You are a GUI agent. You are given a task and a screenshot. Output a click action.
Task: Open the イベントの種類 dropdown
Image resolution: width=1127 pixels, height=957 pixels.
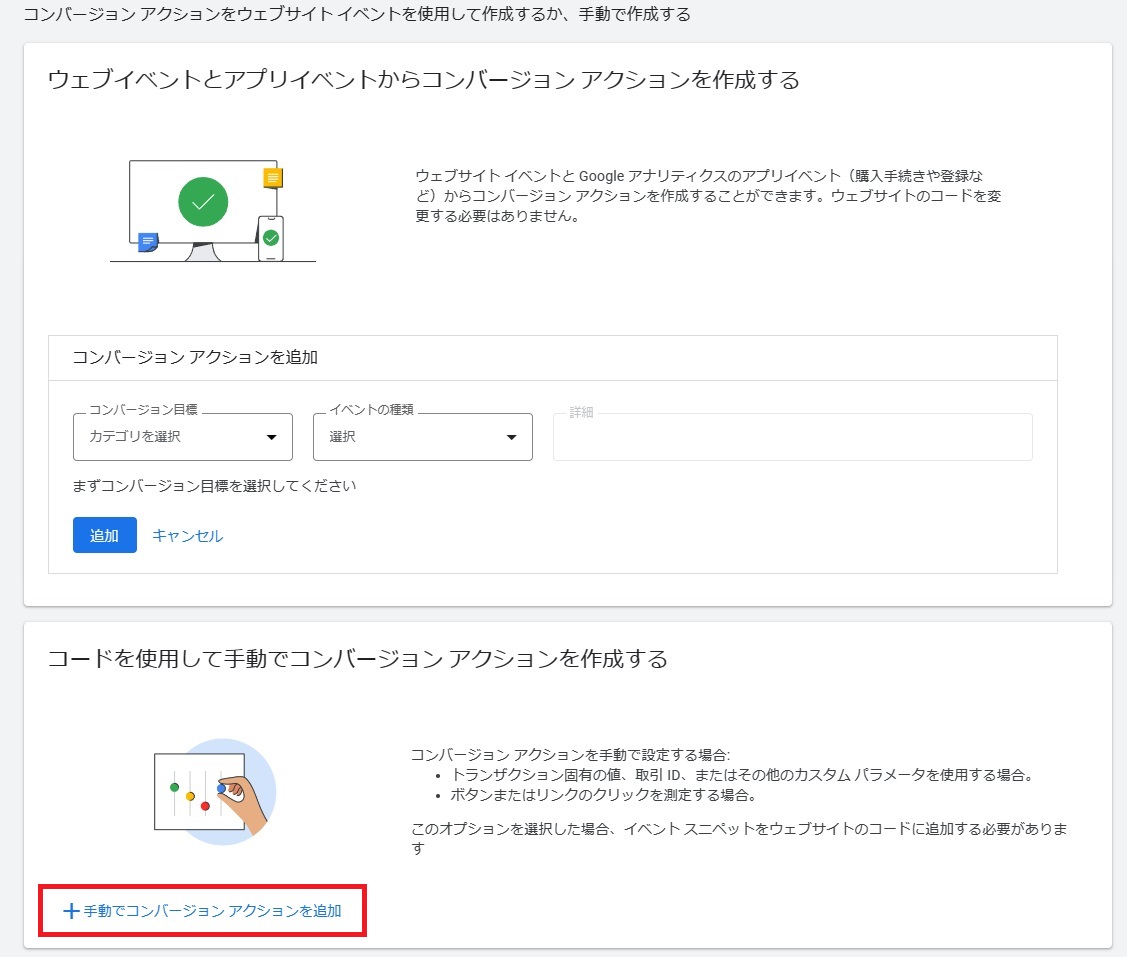[422, 436]
